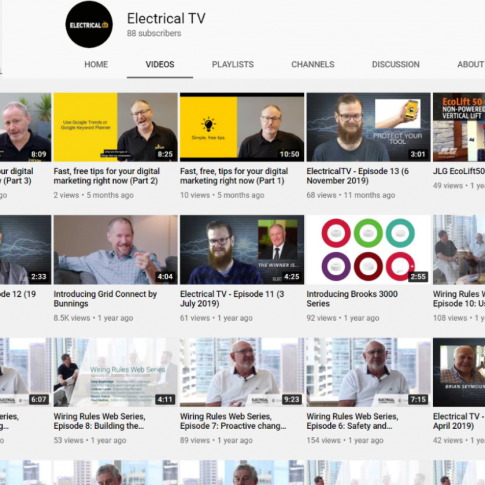Click the Electrical TV channel name heading

[166, 18]
